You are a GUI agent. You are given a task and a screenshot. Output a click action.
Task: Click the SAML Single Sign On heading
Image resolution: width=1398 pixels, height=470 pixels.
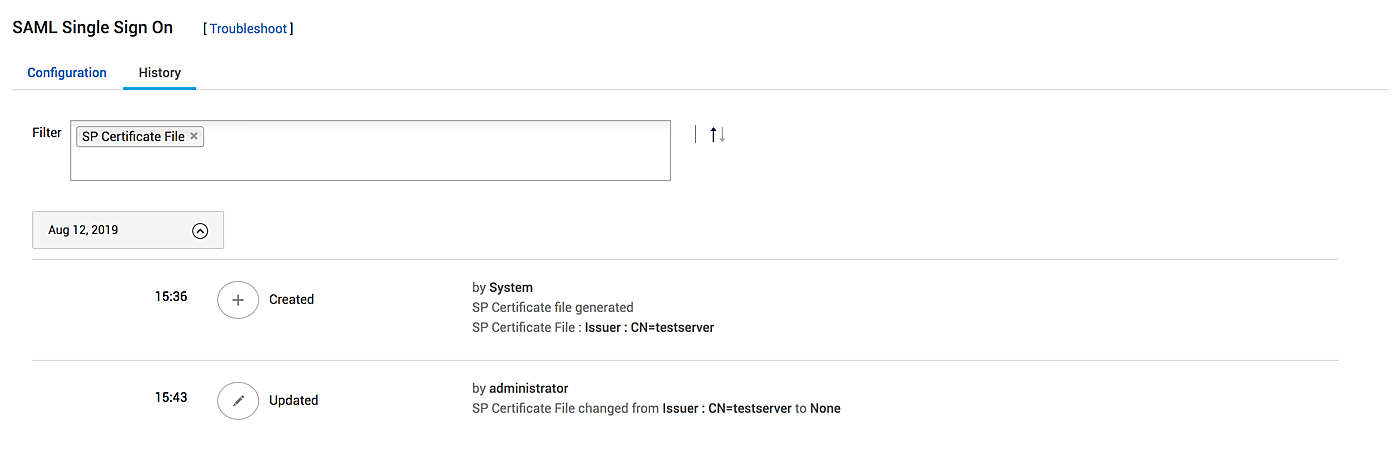tap(92, 28)
